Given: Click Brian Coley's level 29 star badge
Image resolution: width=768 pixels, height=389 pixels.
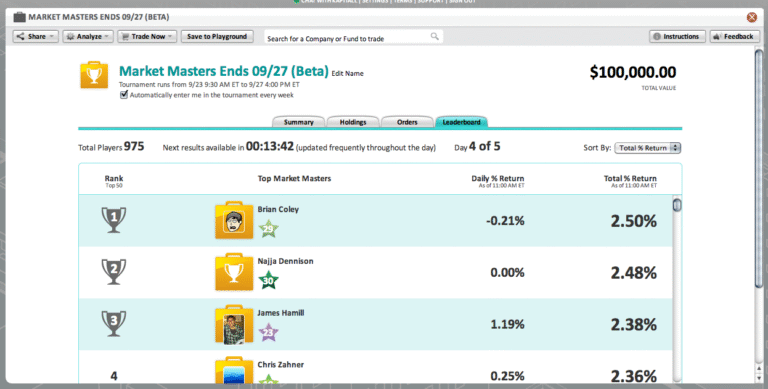Looking at the screenshot, I should tap(268, 228).
